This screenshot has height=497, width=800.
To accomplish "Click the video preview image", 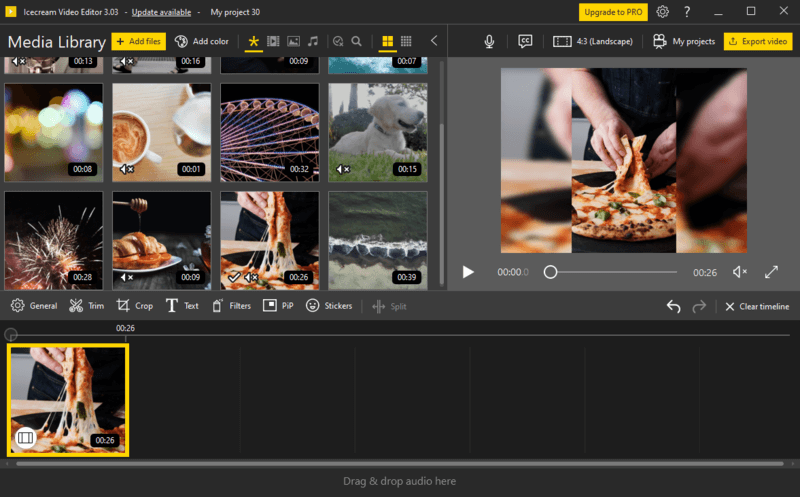I will point(623,160).
